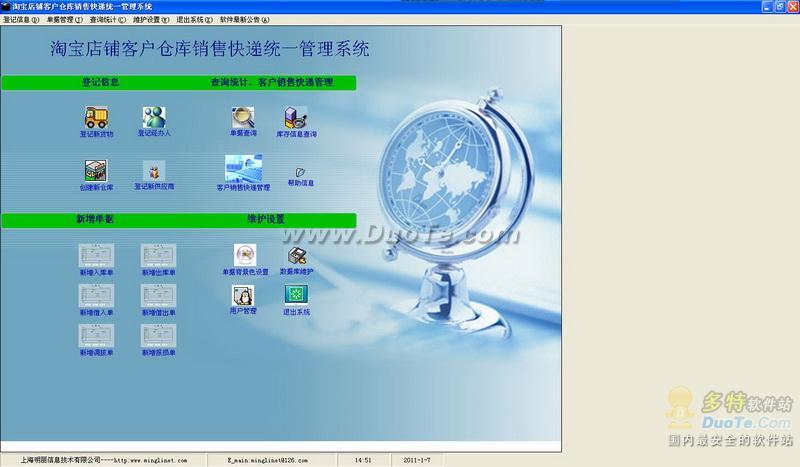Click the 新增出库单 form thumbnail
800x467 pixels.
pos(158,255)
